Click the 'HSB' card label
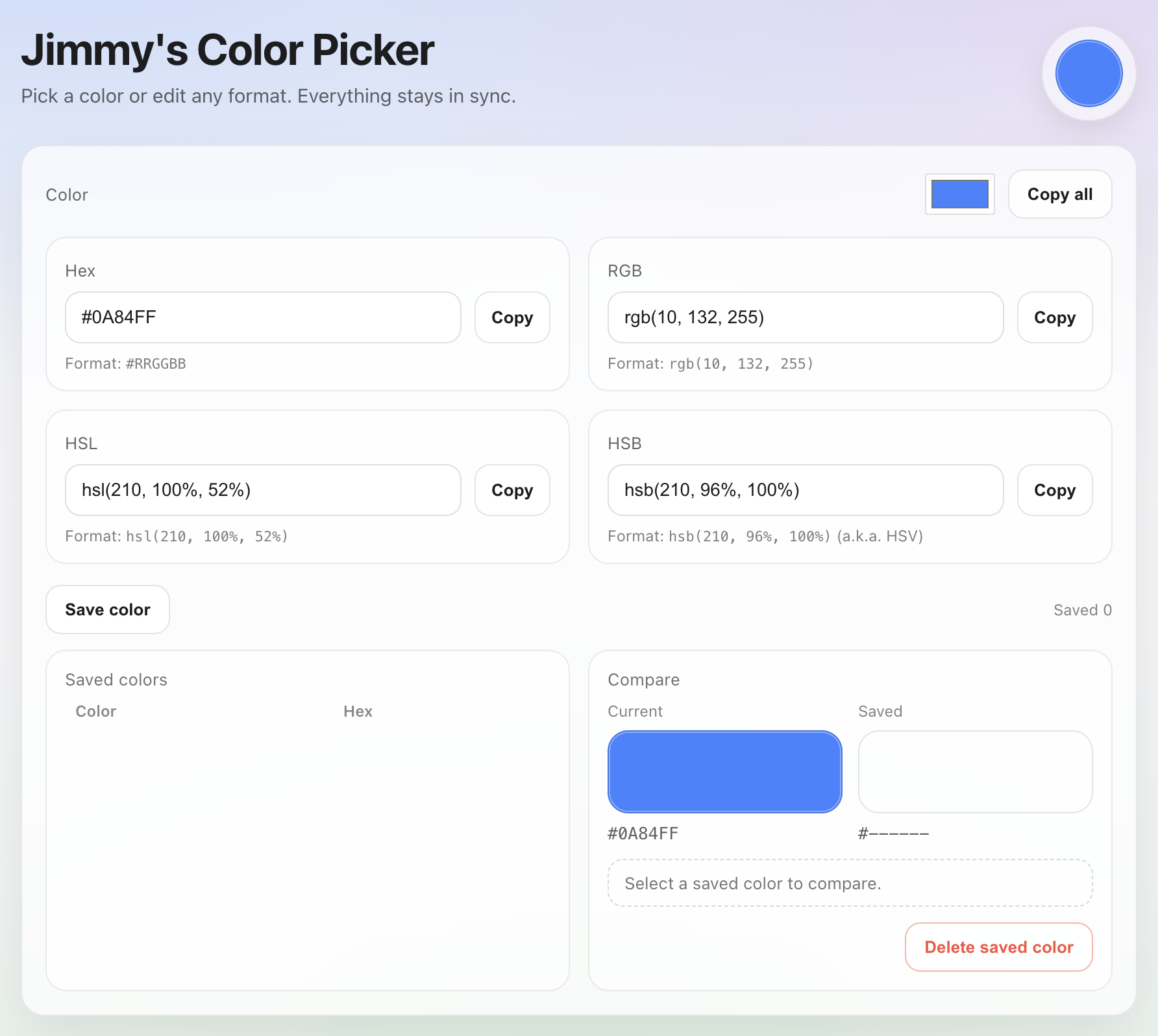Image resolution: width=1158 pixels, height=1036 pixels. [625, 443]
